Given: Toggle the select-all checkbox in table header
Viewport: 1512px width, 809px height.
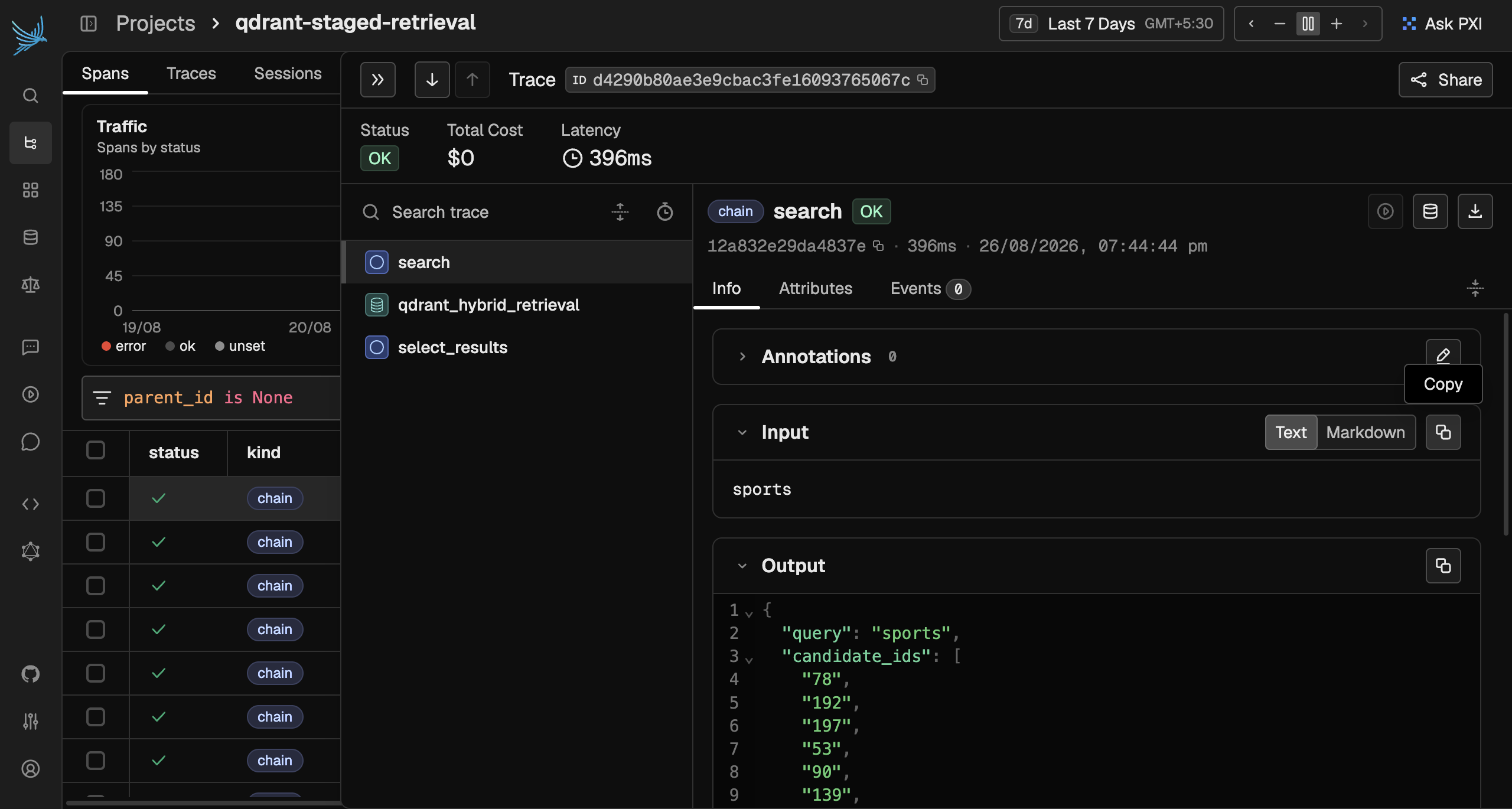Looking at the screenshot, I should click(96, 451).
